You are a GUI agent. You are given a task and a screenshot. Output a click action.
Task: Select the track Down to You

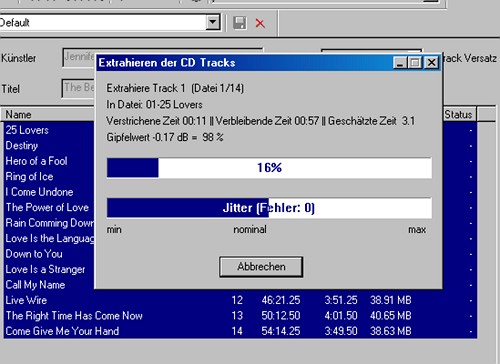34,254
